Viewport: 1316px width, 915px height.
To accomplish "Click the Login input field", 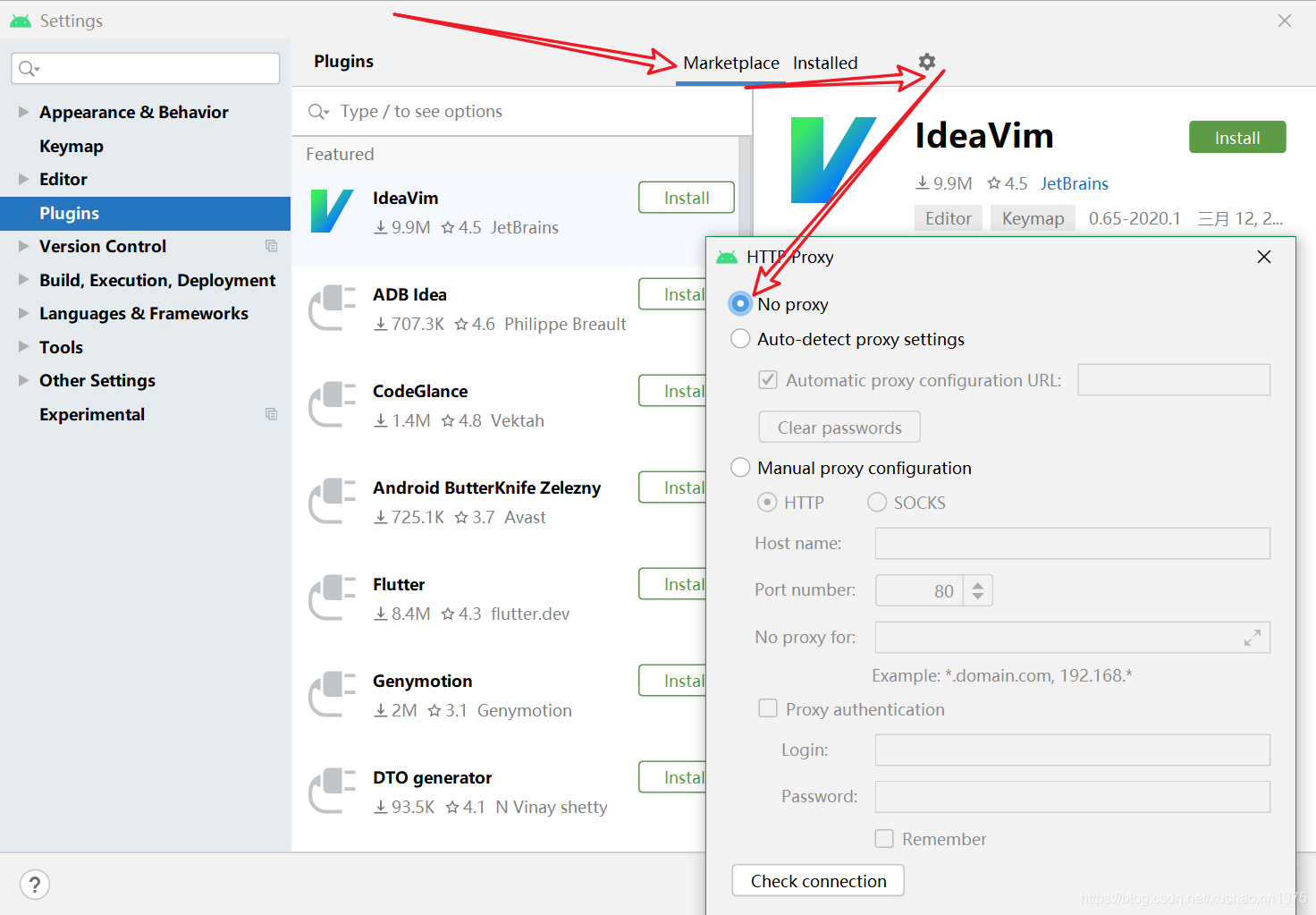I will 1073,750.
